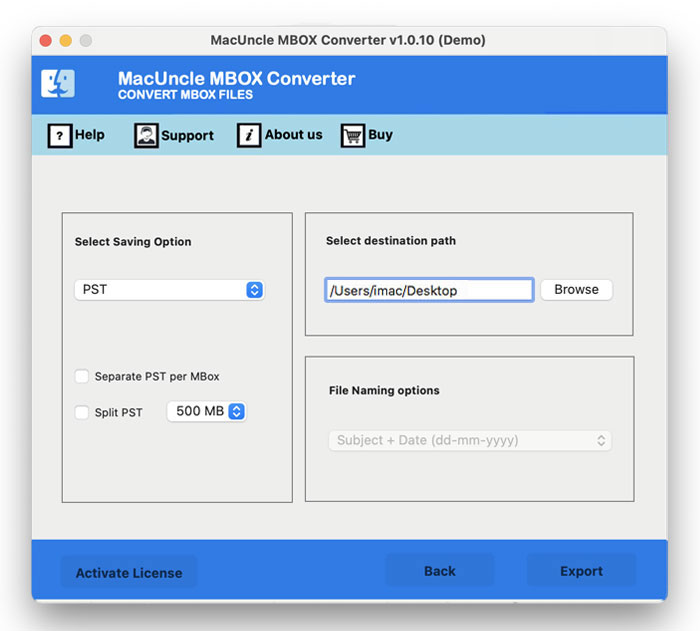Enable the Split PST checkbox

(x=82, y=412)
